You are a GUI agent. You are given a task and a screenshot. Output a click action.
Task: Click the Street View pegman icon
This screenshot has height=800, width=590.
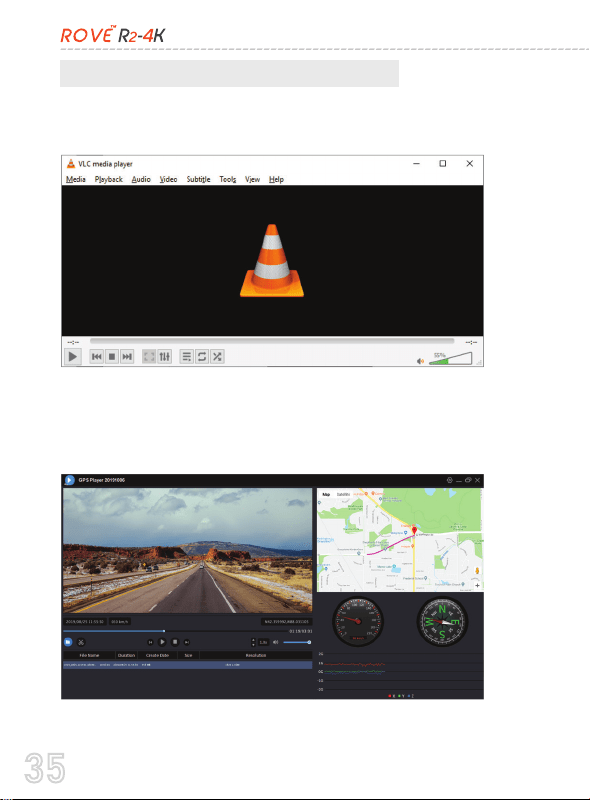[x=477, y=571]
